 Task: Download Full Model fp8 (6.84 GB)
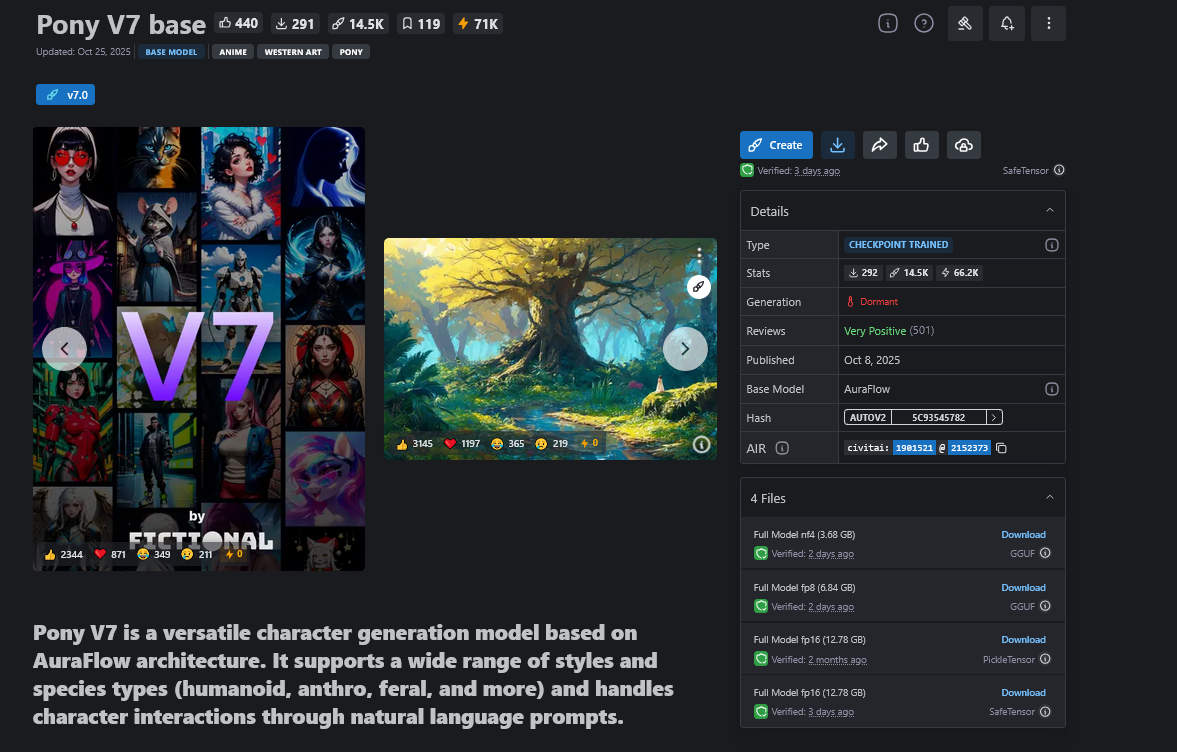pyautogui.click(x=1023, y=588)
